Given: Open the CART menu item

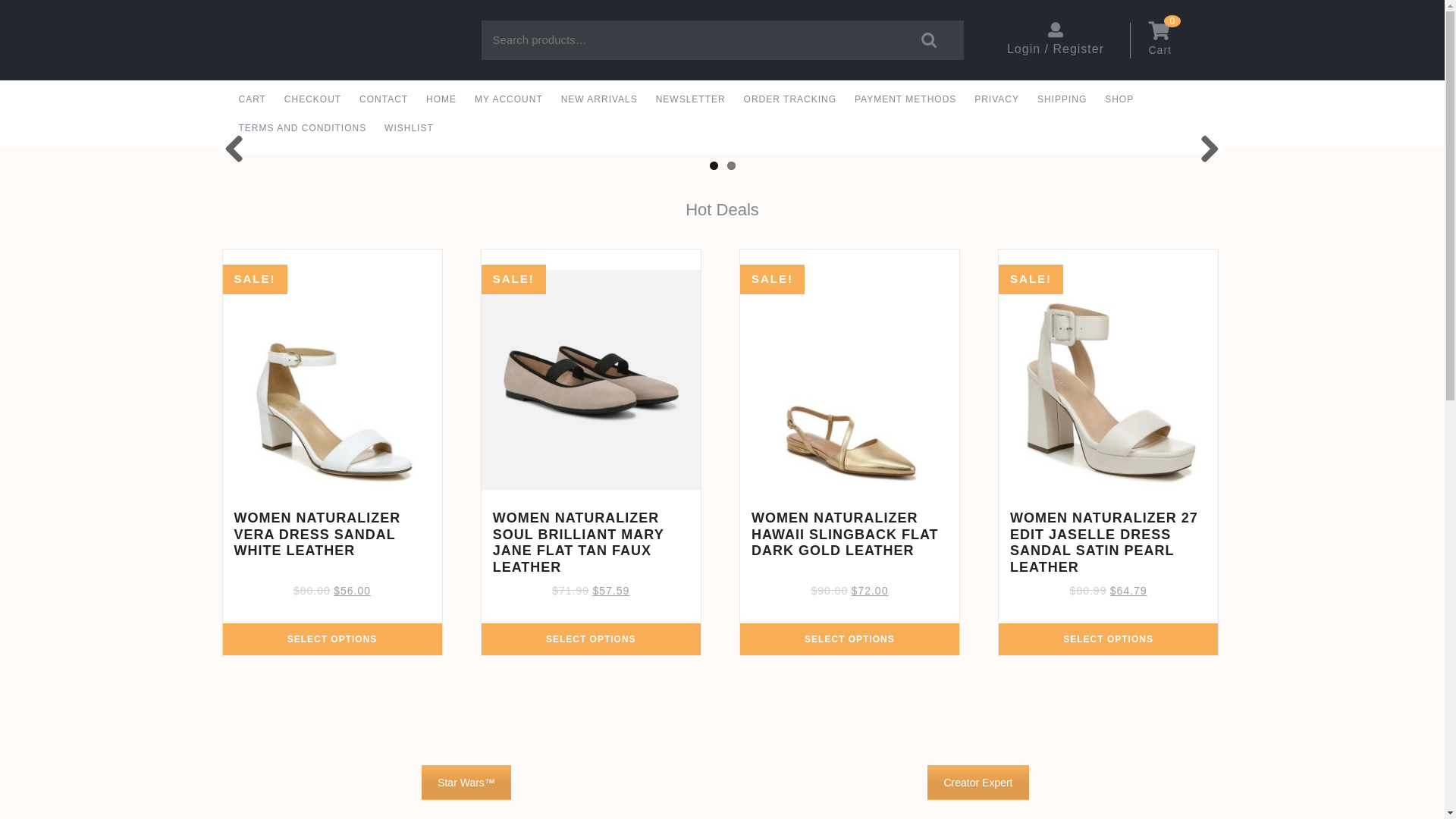Looking at the screenshot, I should coord(252,99).
